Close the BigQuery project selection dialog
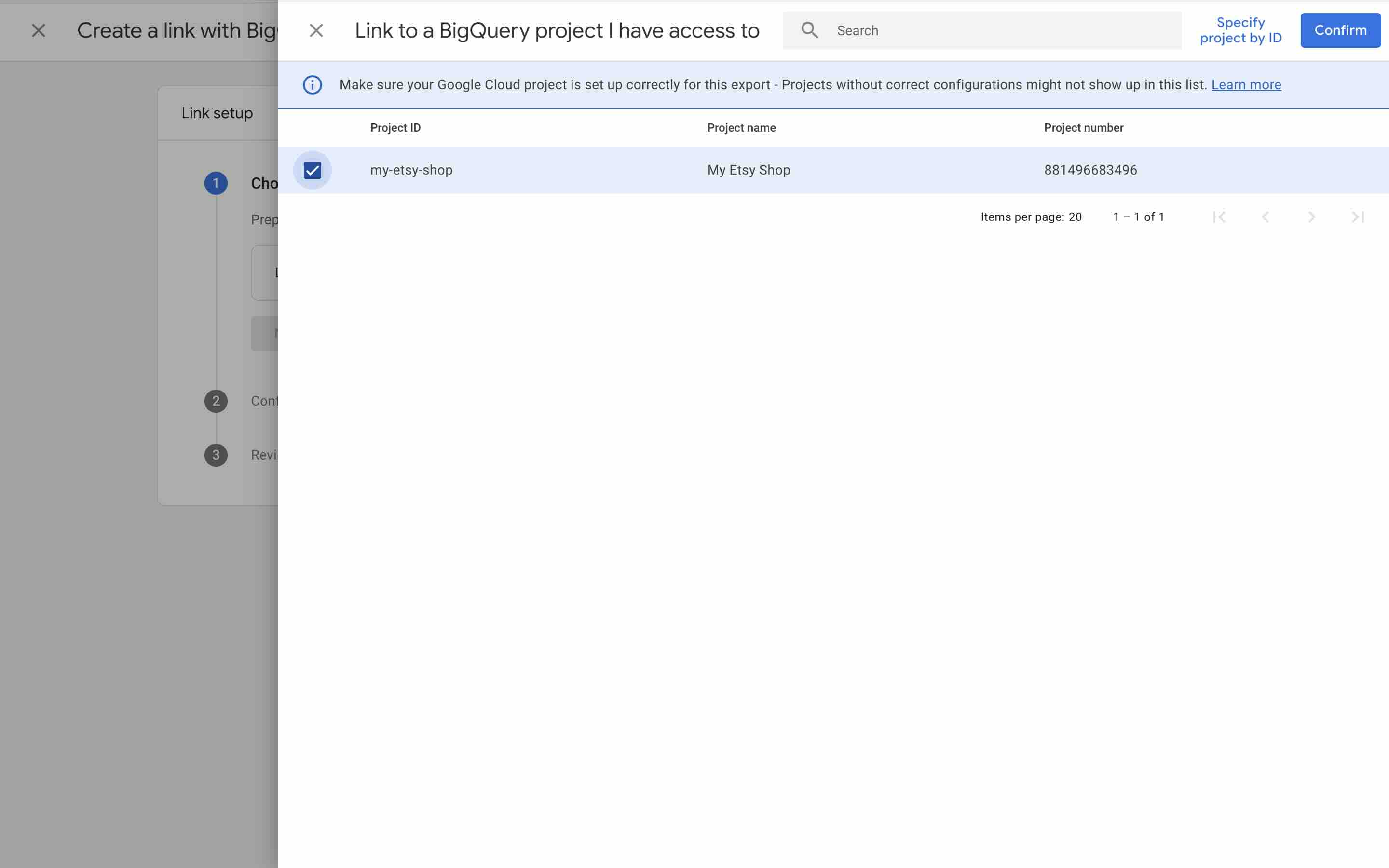 (x=316, y=30)
